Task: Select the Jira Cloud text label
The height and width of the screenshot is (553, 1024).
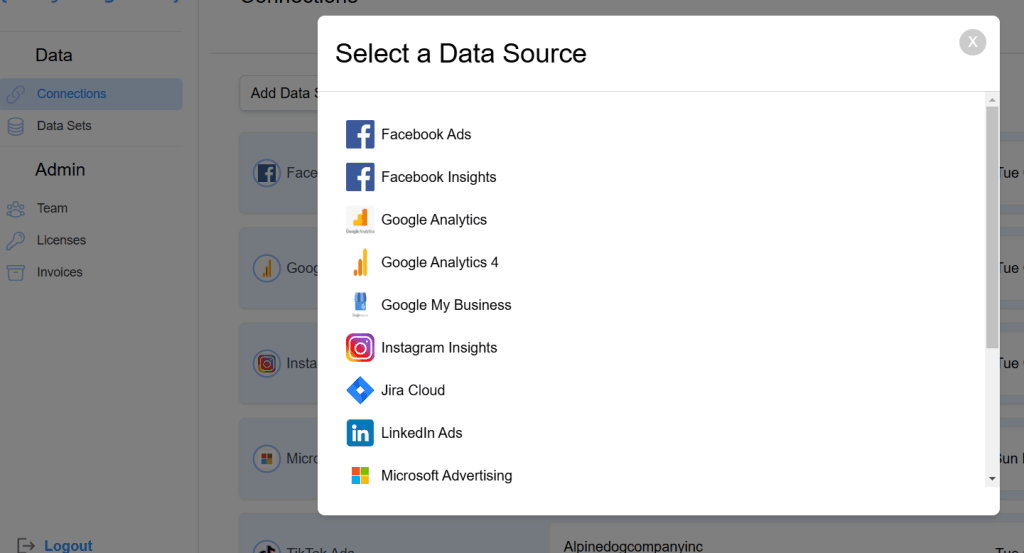Action: click(413, 390)
